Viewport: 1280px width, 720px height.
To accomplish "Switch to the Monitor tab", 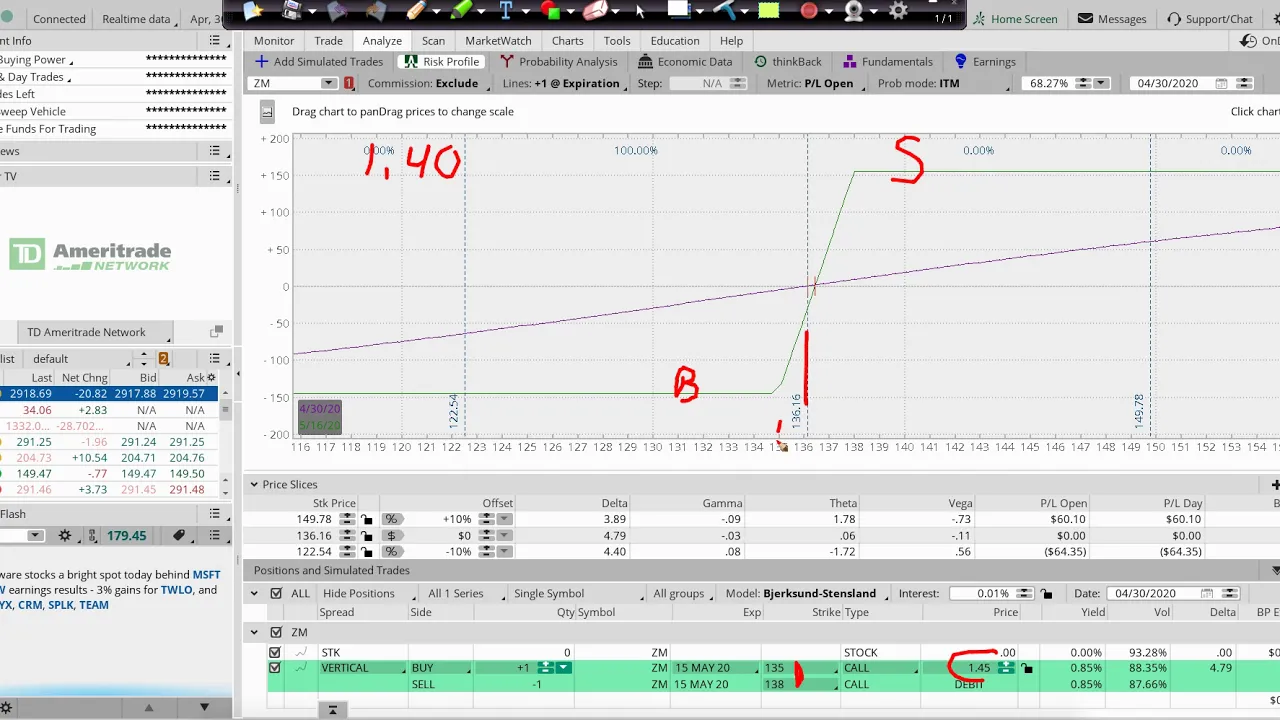I will pyautogui.click(x=274, y=41).
